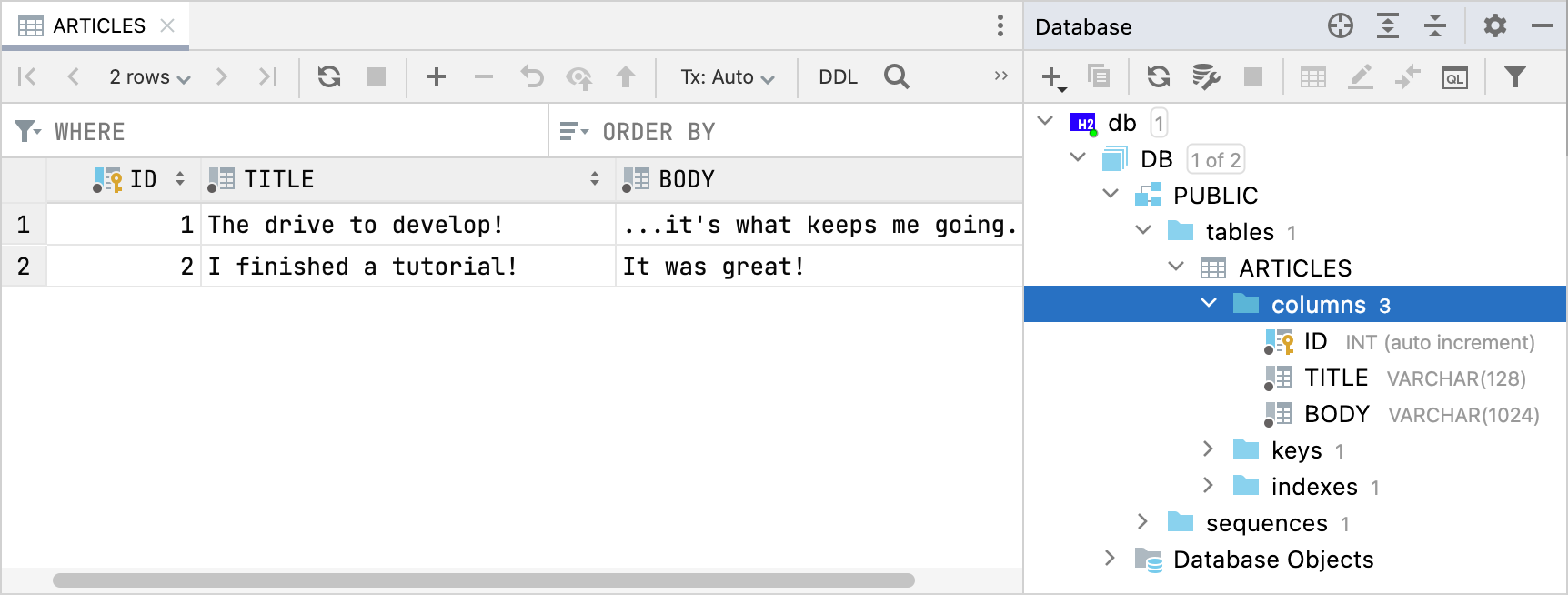Expand all nodes in Database panel
Screen dimensions: 1568x595
1388,25
